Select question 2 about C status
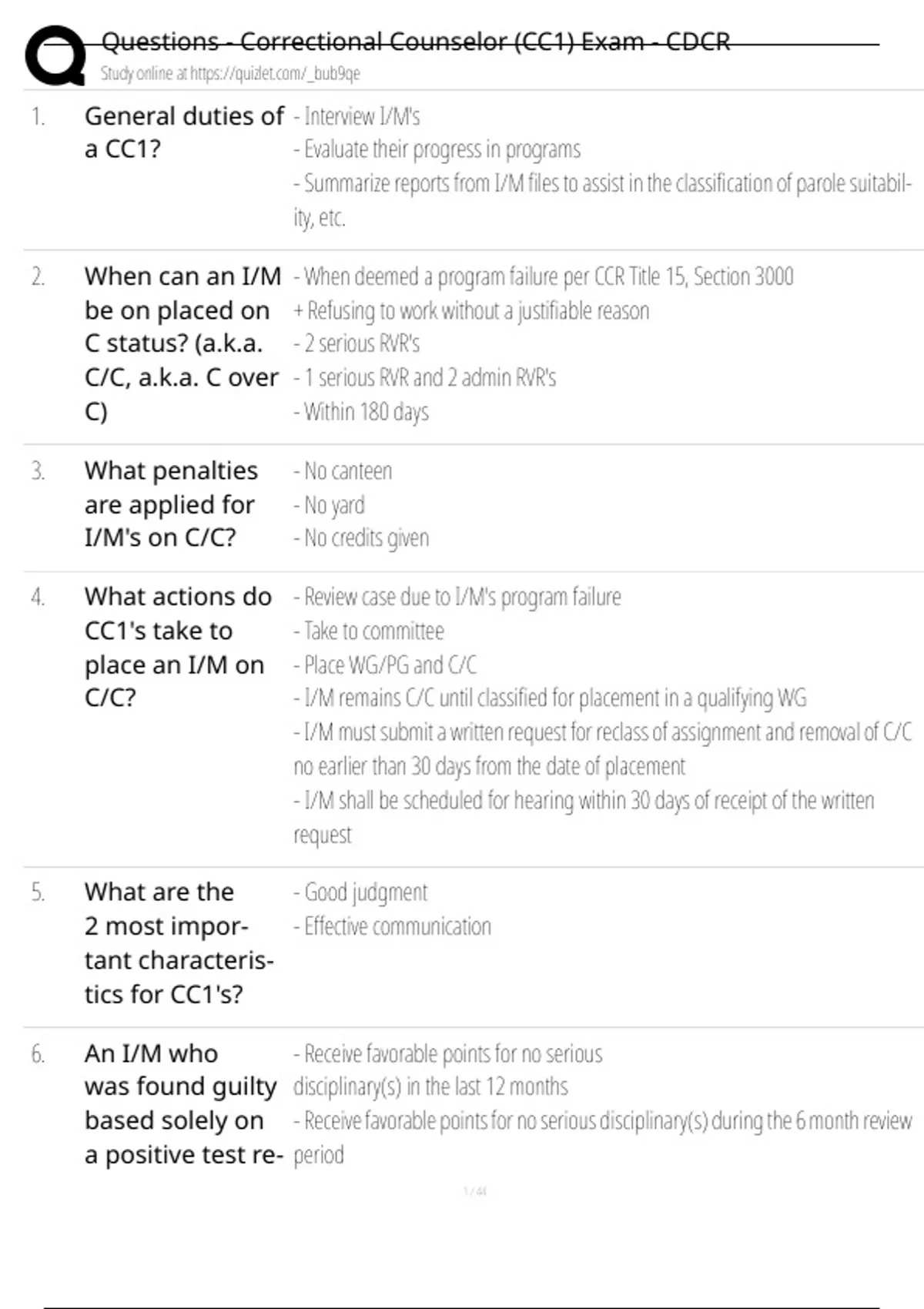This screenshot has height=1309, width=924. coord(182,343)
